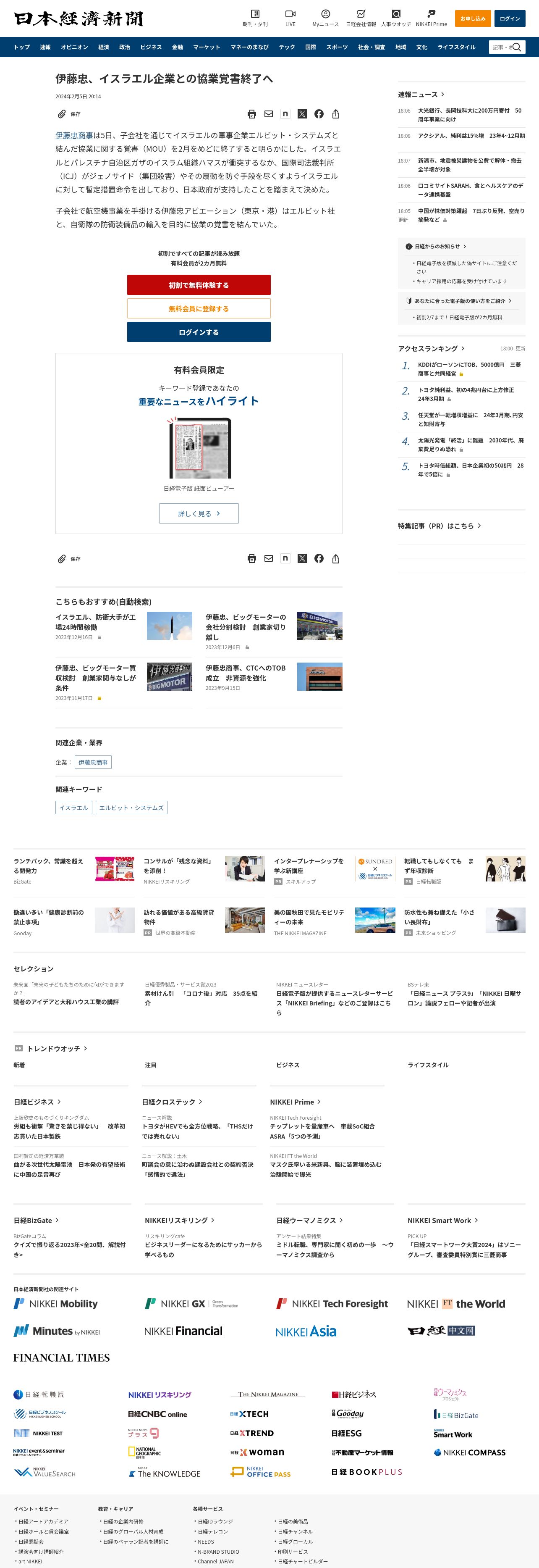Open the top share/export icon
This screenshot has height=1568, width=539.
(x=336, y=114)
